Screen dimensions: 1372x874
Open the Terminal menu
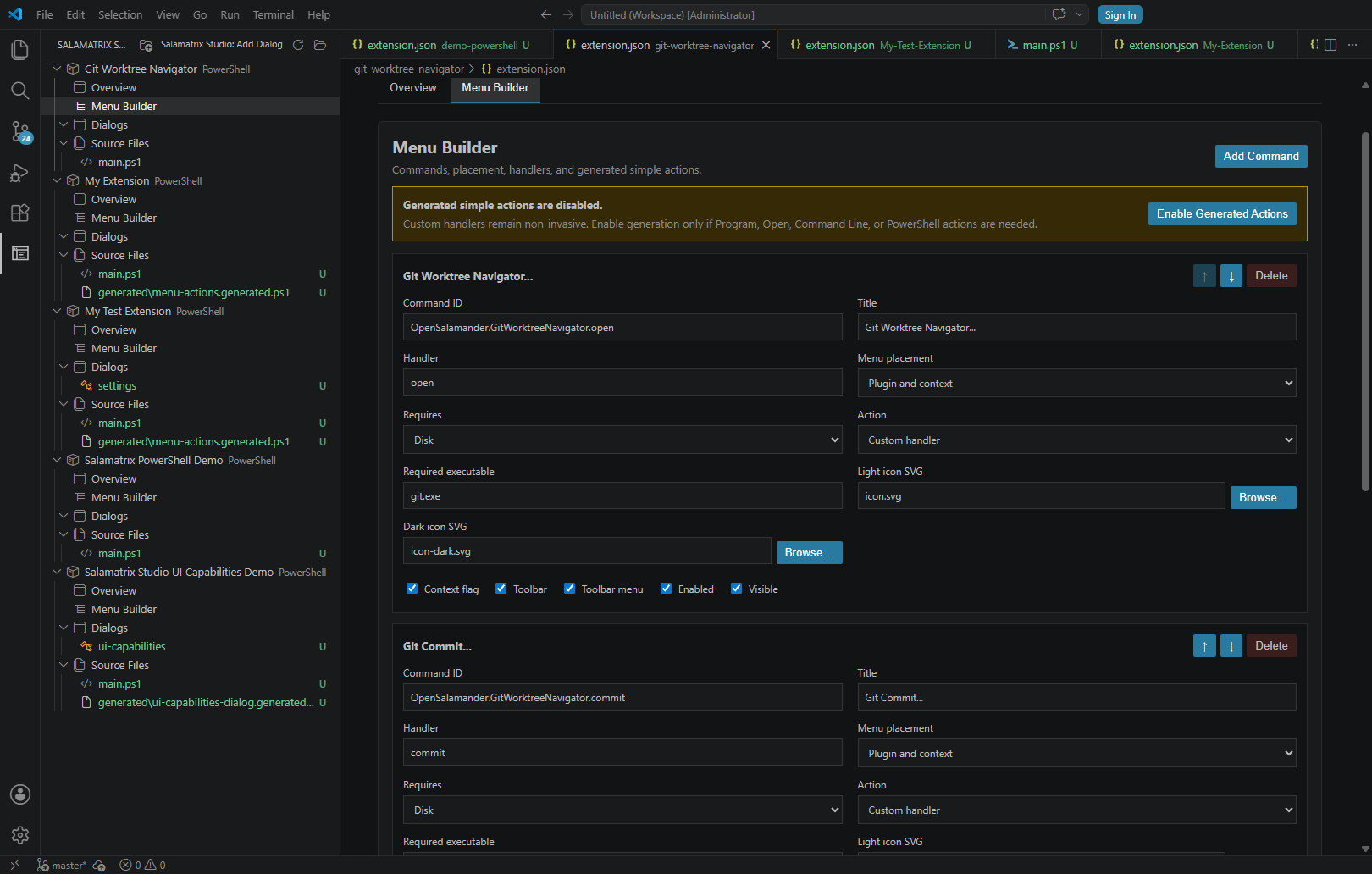tap(273, 14)
